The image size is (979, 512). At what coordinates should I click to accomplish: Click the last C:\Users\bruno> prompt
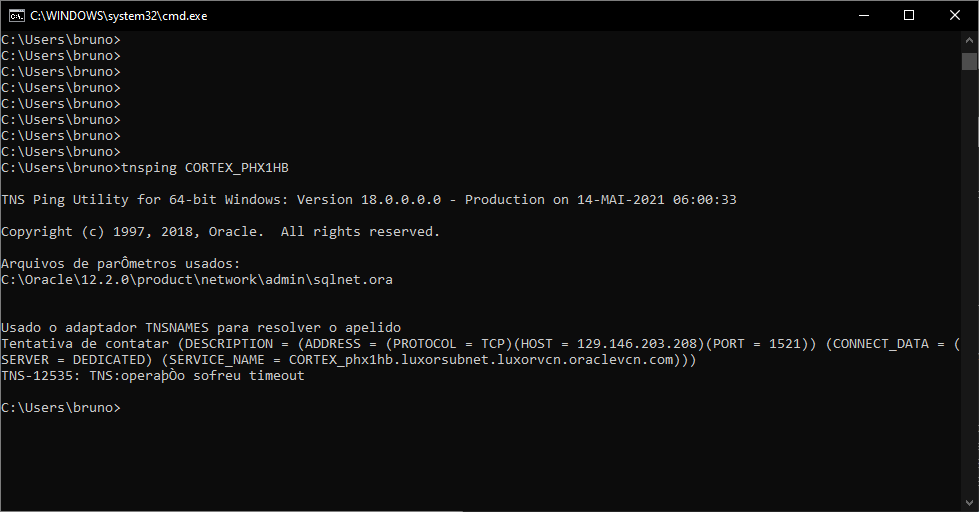click(61, 408)
